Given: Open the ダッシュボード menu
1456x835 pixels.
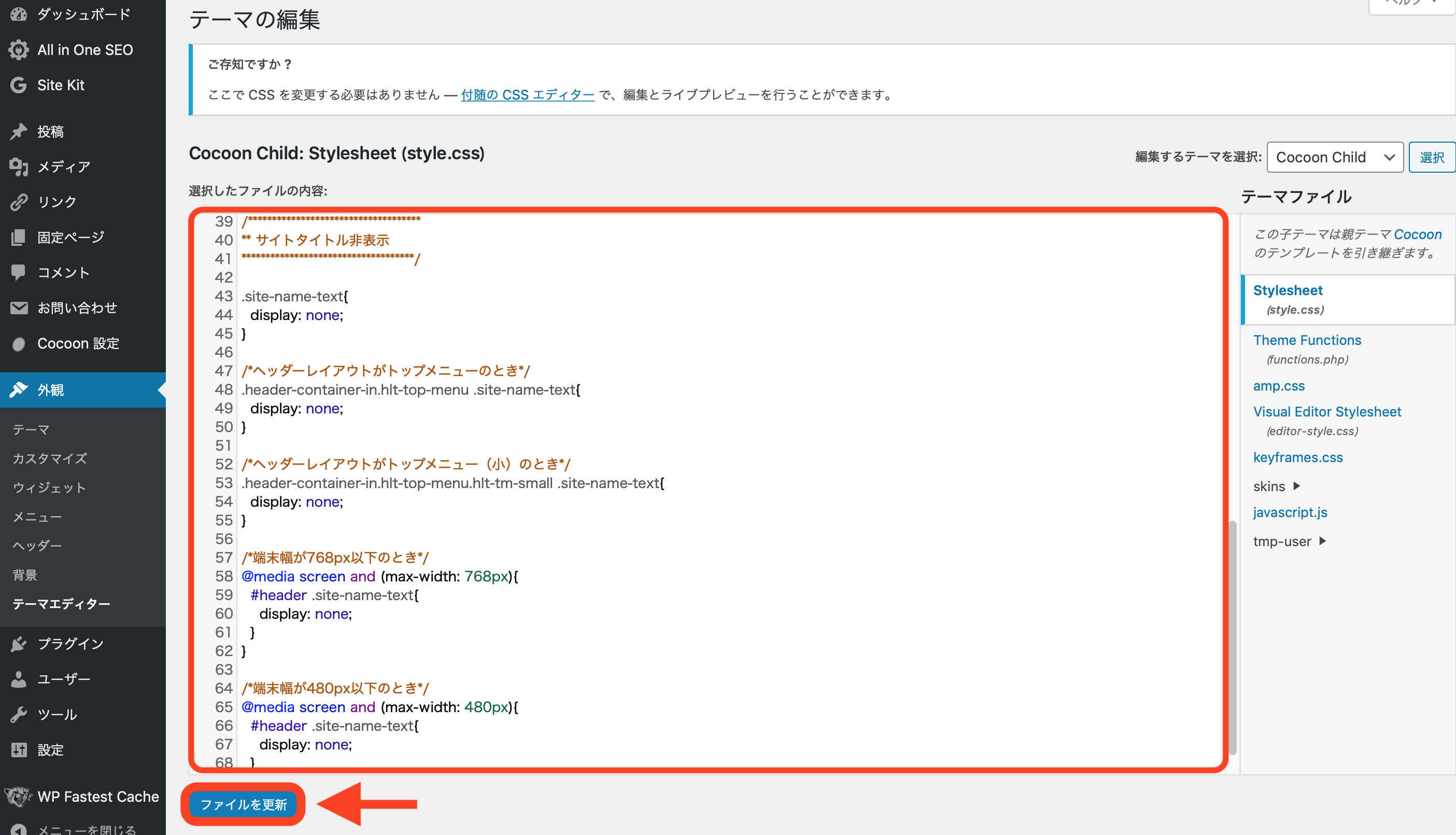Looking at the screenshot, I should point(83,14).
